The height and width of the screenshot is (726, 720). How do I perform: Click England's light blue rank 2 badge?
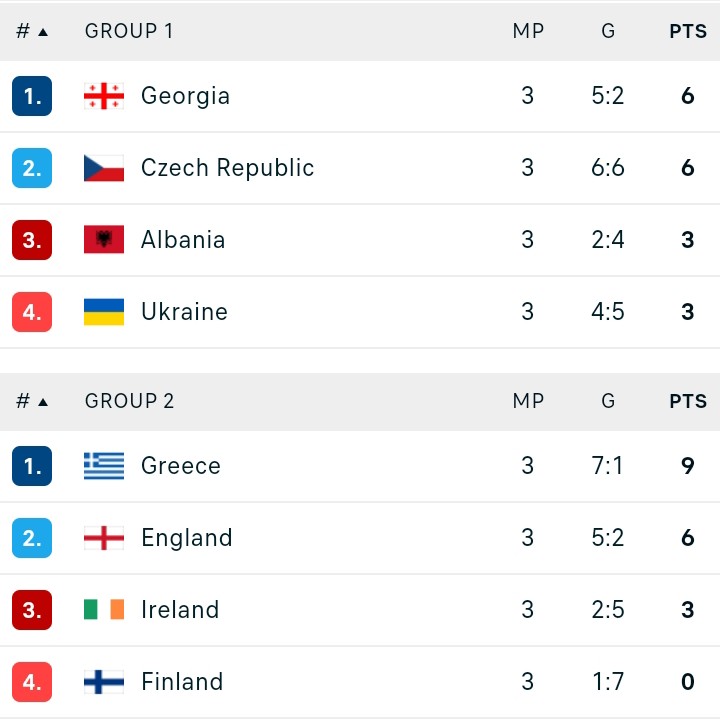coord(32,538)
